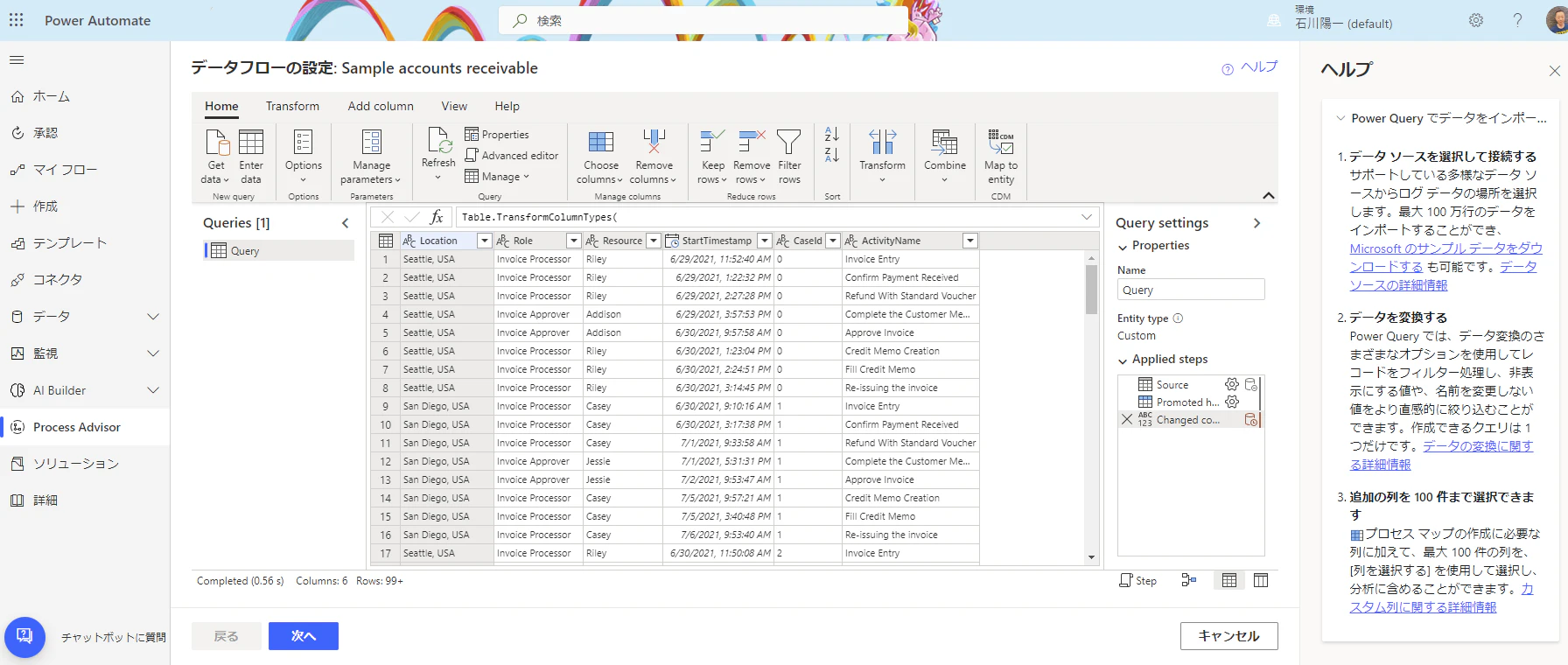Viewport: 1568px width, 665px height.
Task: Click the question mark help icon in header
Action: pos(1518,20)
